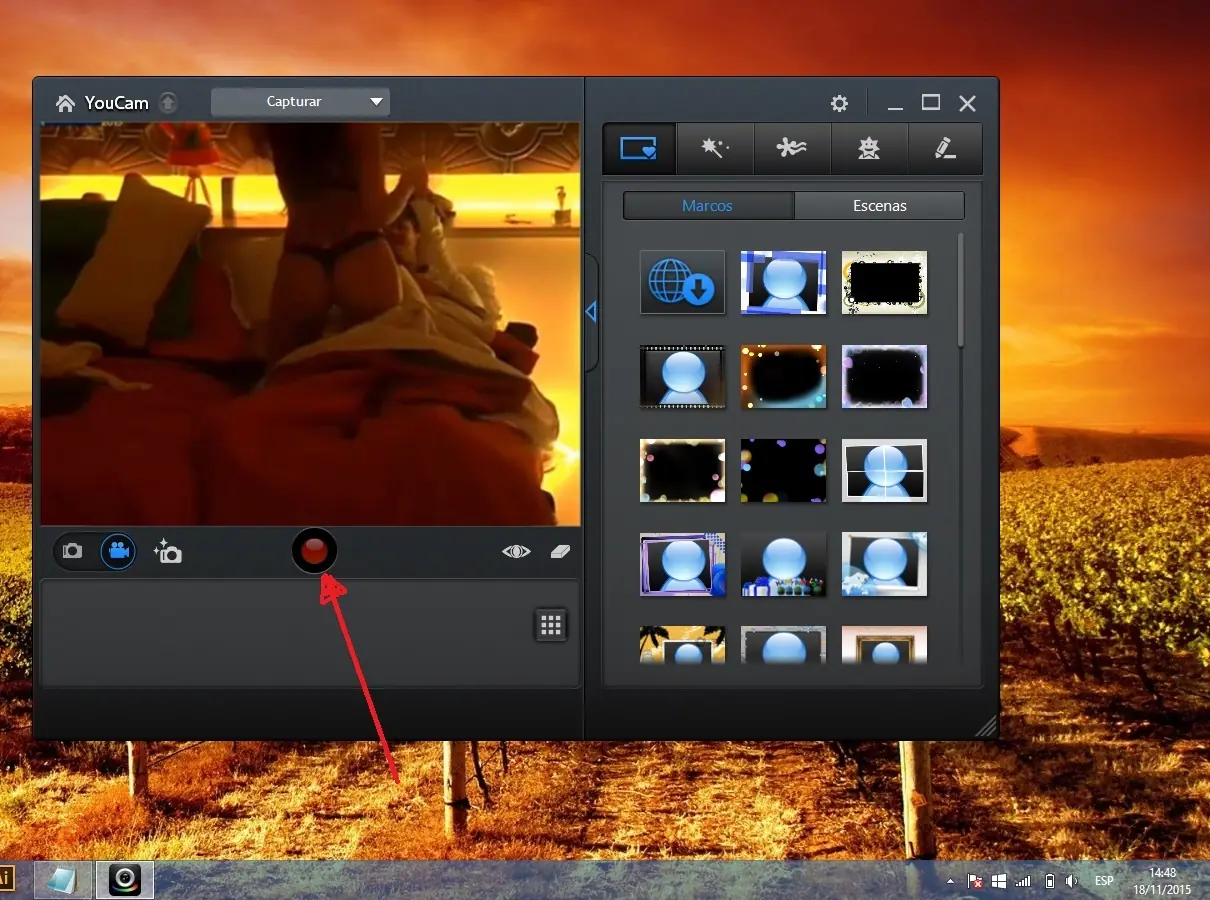The height and width of the screenshot is (900, 1210).
Task: Apply the colorful bokeh dots frame
Action: pos(783,470)
